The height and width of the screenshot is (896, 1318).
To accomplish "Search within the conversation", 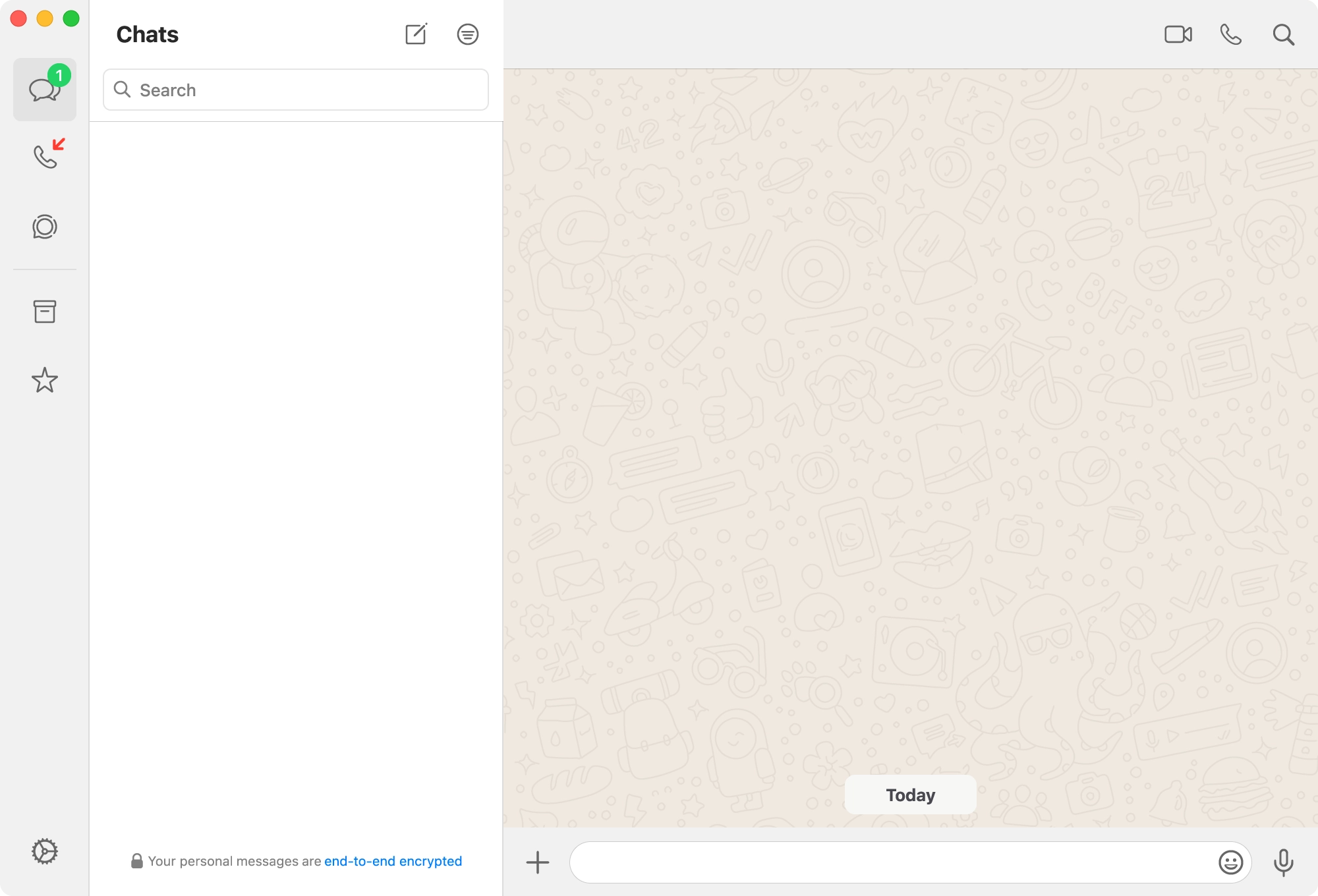I will click(1282, 34).
